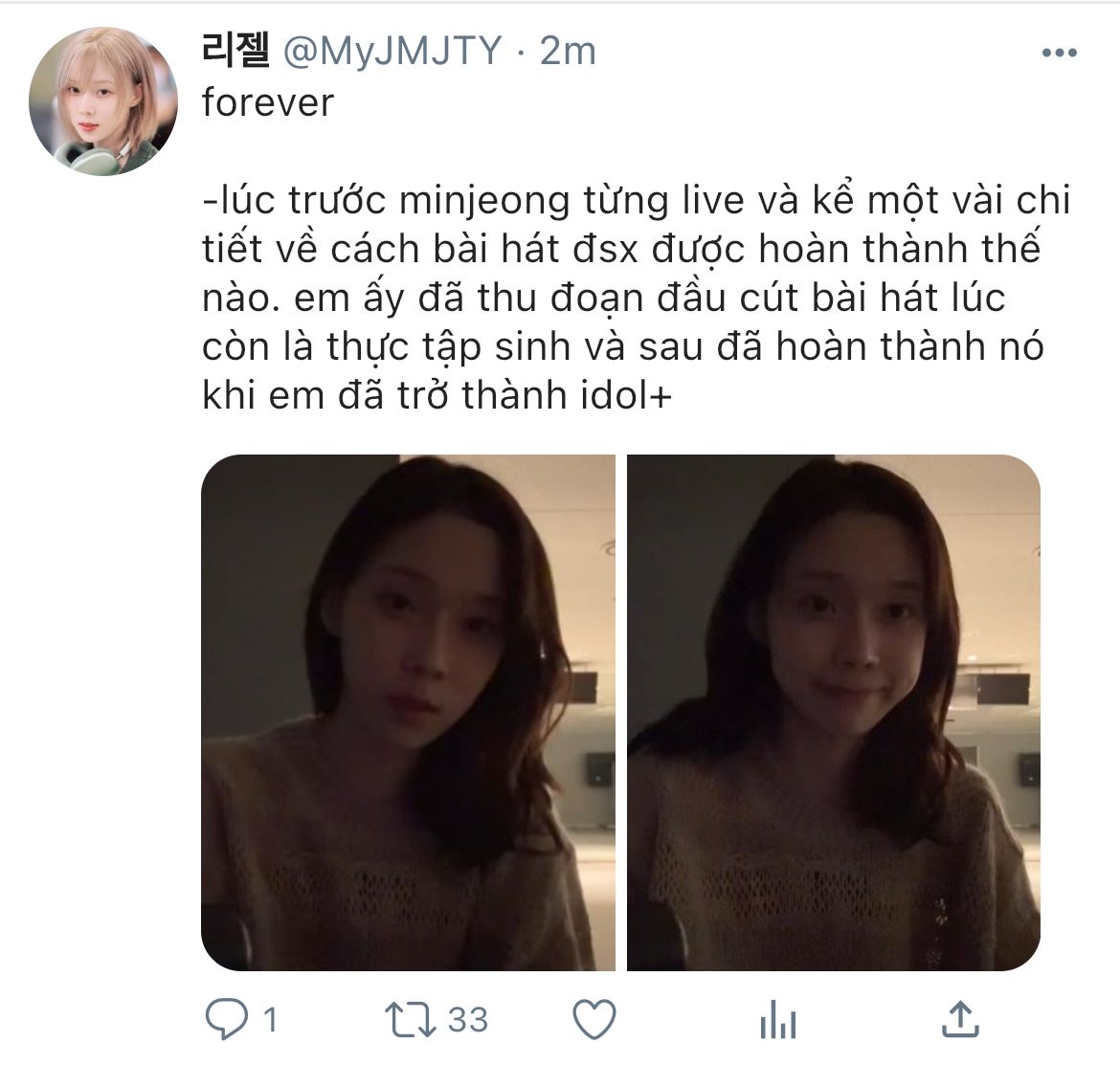This screenshot has height=1065, width=1120.
Task: Click the reply speech bubble icon
Action: [227, 1018]
